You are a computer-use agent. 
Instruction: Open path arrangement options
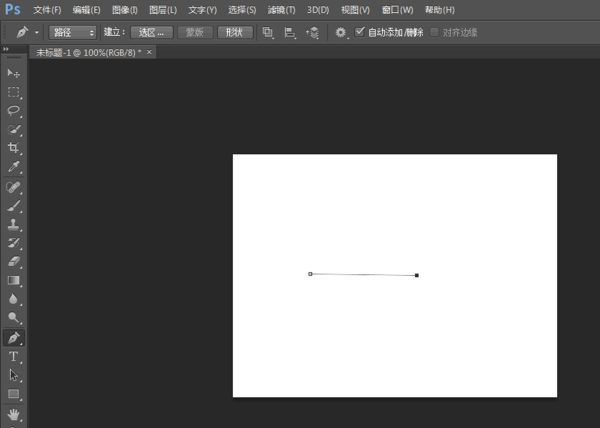[x=312, y=33]
